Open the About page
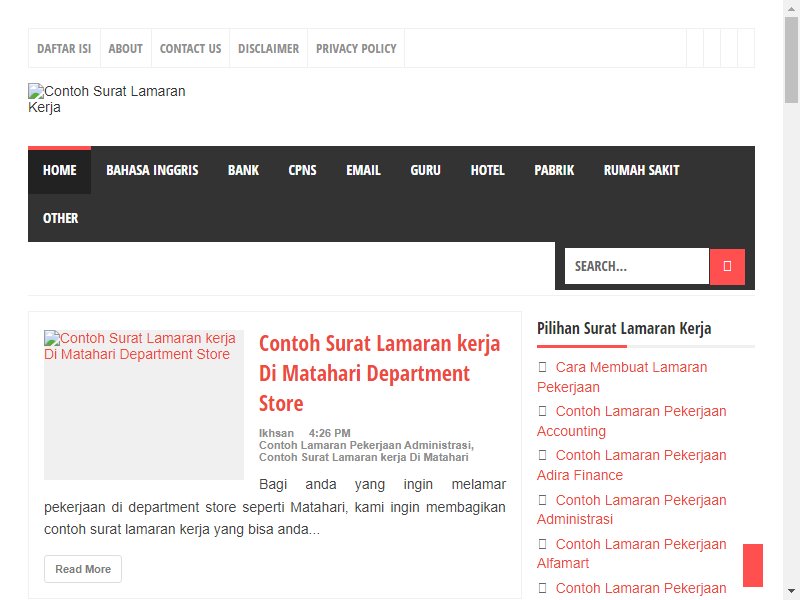 click(126, 48)
